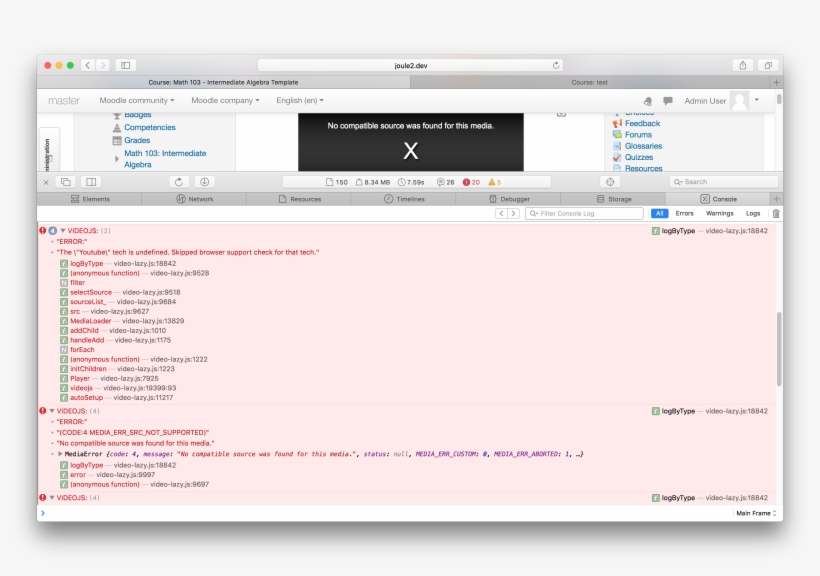Toggle the Warnings console filter
This screenshot has height=576, width=820.
719,213
